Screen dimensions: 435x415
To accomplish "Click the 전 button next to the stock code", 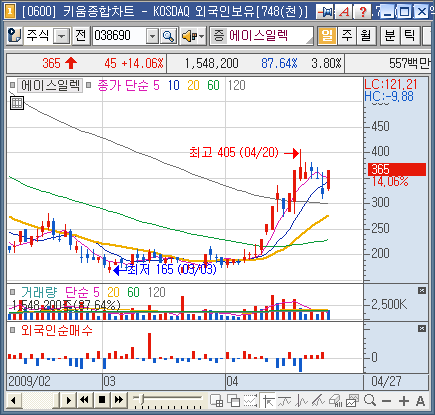I will coord(81,36).
